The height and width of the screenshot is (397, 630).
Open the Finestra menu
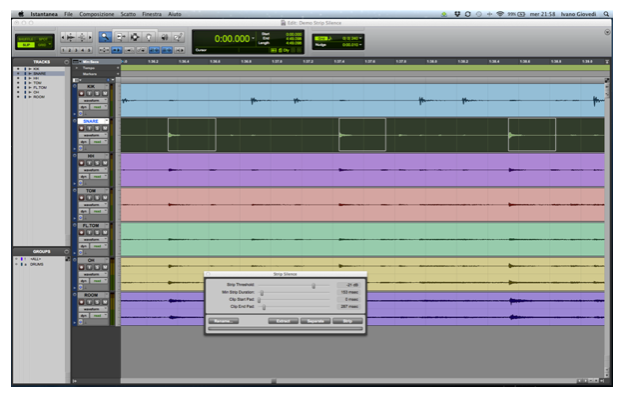tap(152, 14)
